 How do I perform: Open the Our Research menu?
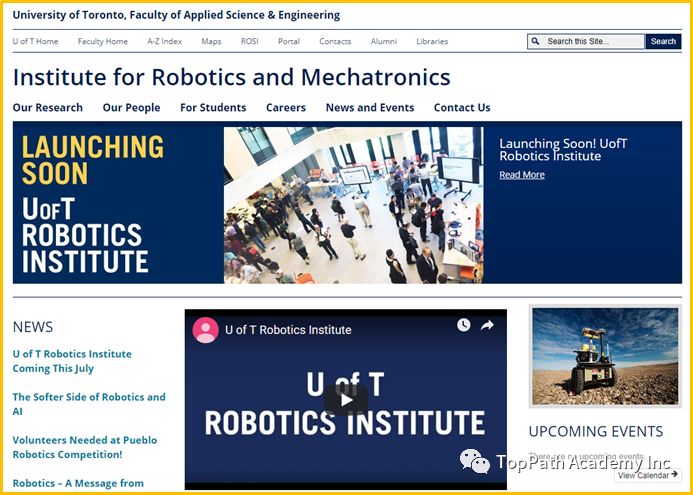[x=48, y=107]
